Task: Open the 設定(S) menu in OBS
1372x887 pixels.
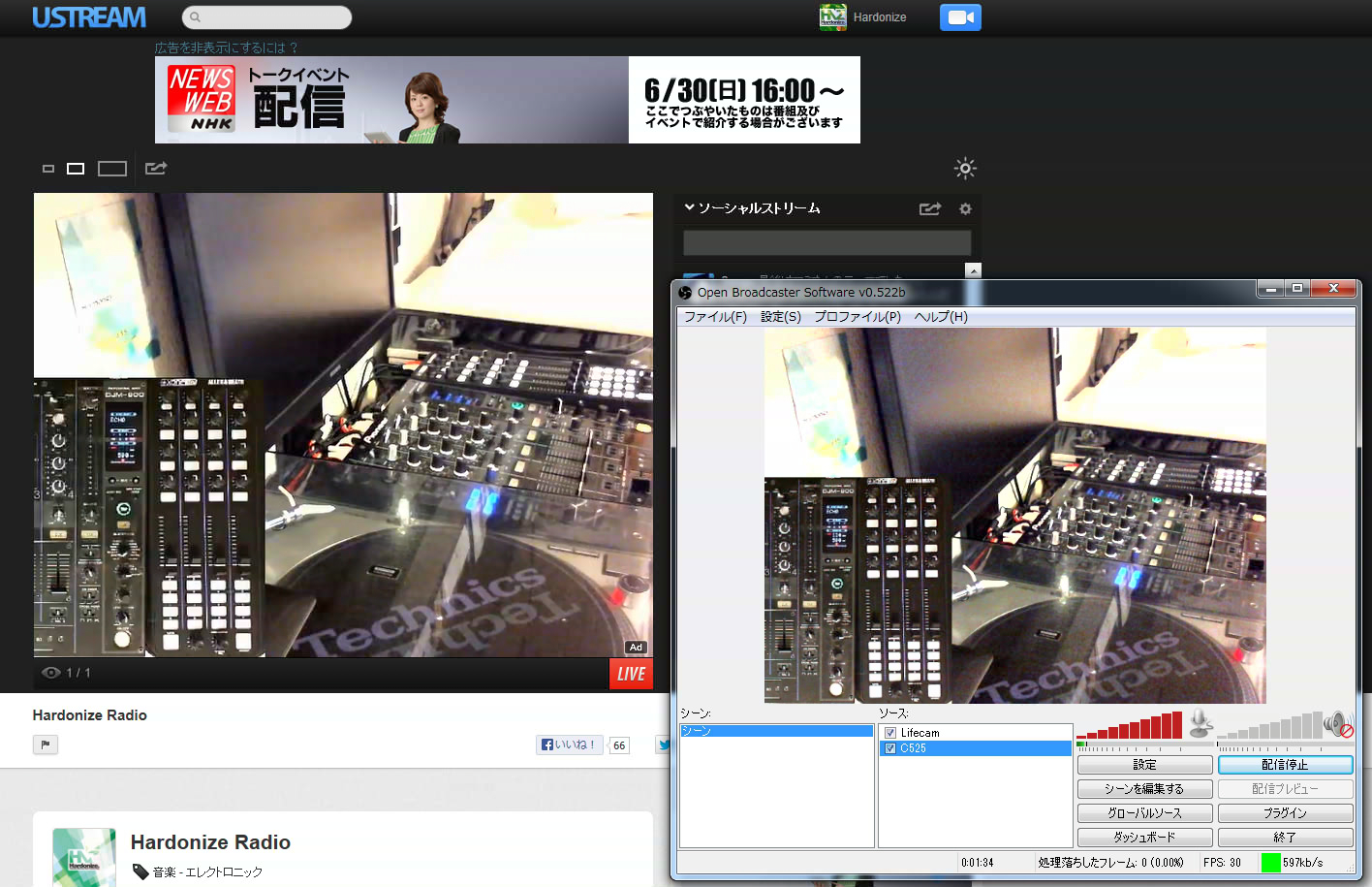Action: click(x=781, y=317)
